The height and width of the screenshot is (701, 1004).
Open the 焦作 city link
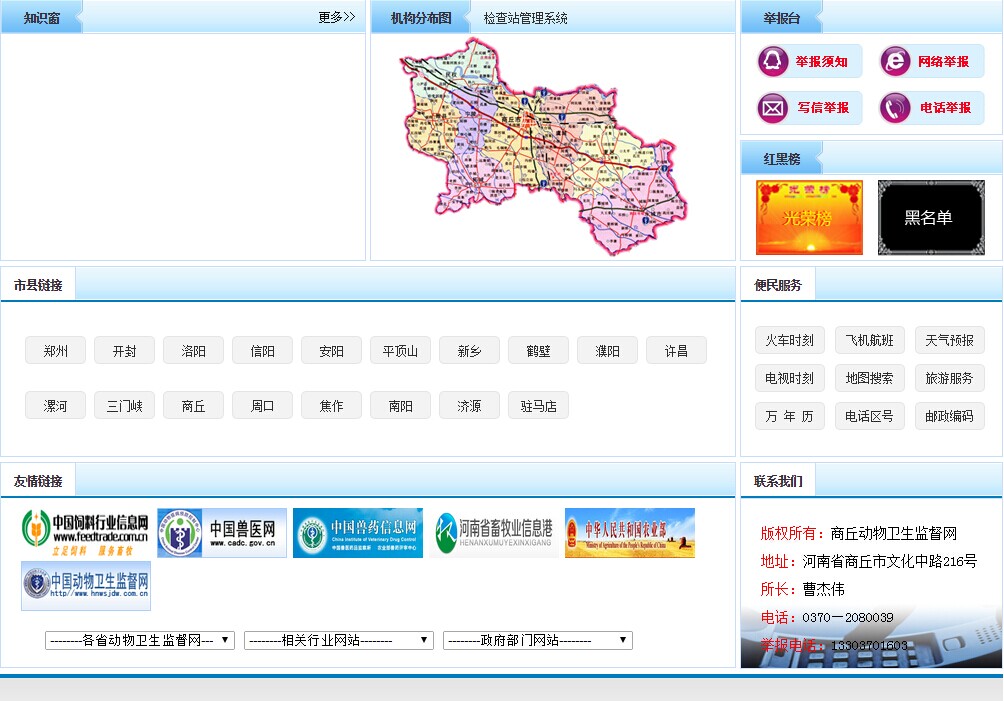pos(332,406)
